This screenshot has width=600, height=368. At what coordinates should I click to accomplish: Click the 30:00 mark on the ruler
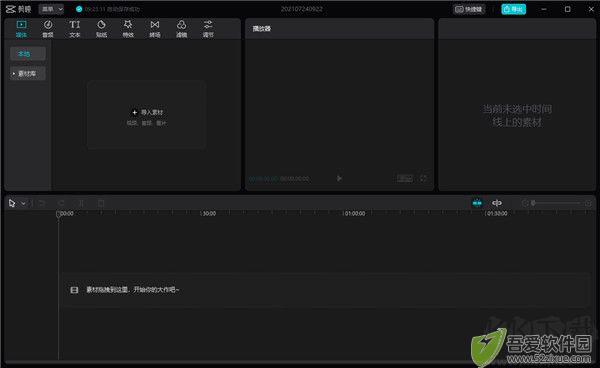(x=209, y=213)
